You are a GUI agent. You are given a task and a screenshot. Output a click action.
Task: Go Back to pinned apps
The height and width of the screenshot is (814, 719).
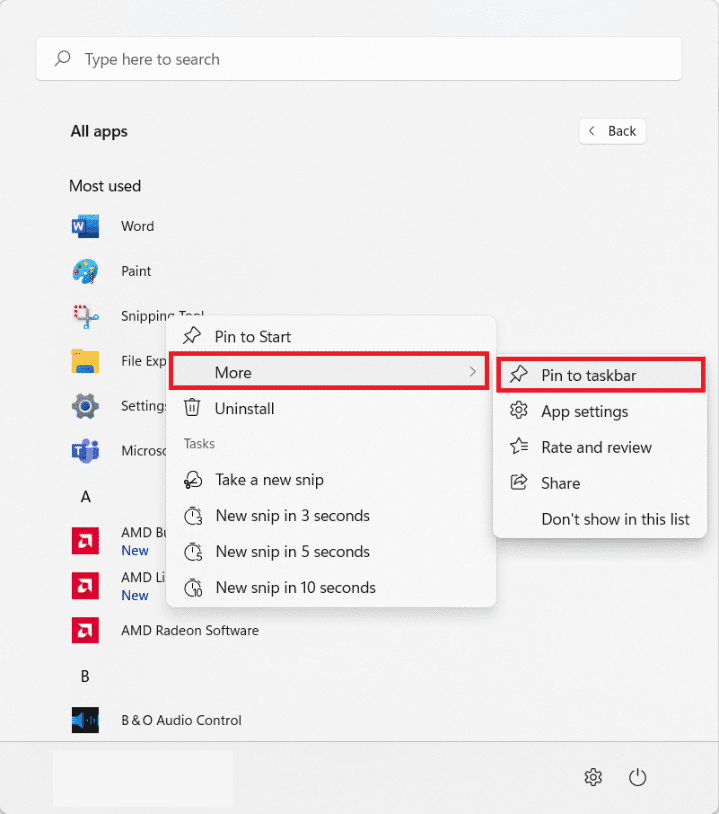[612, 131]
